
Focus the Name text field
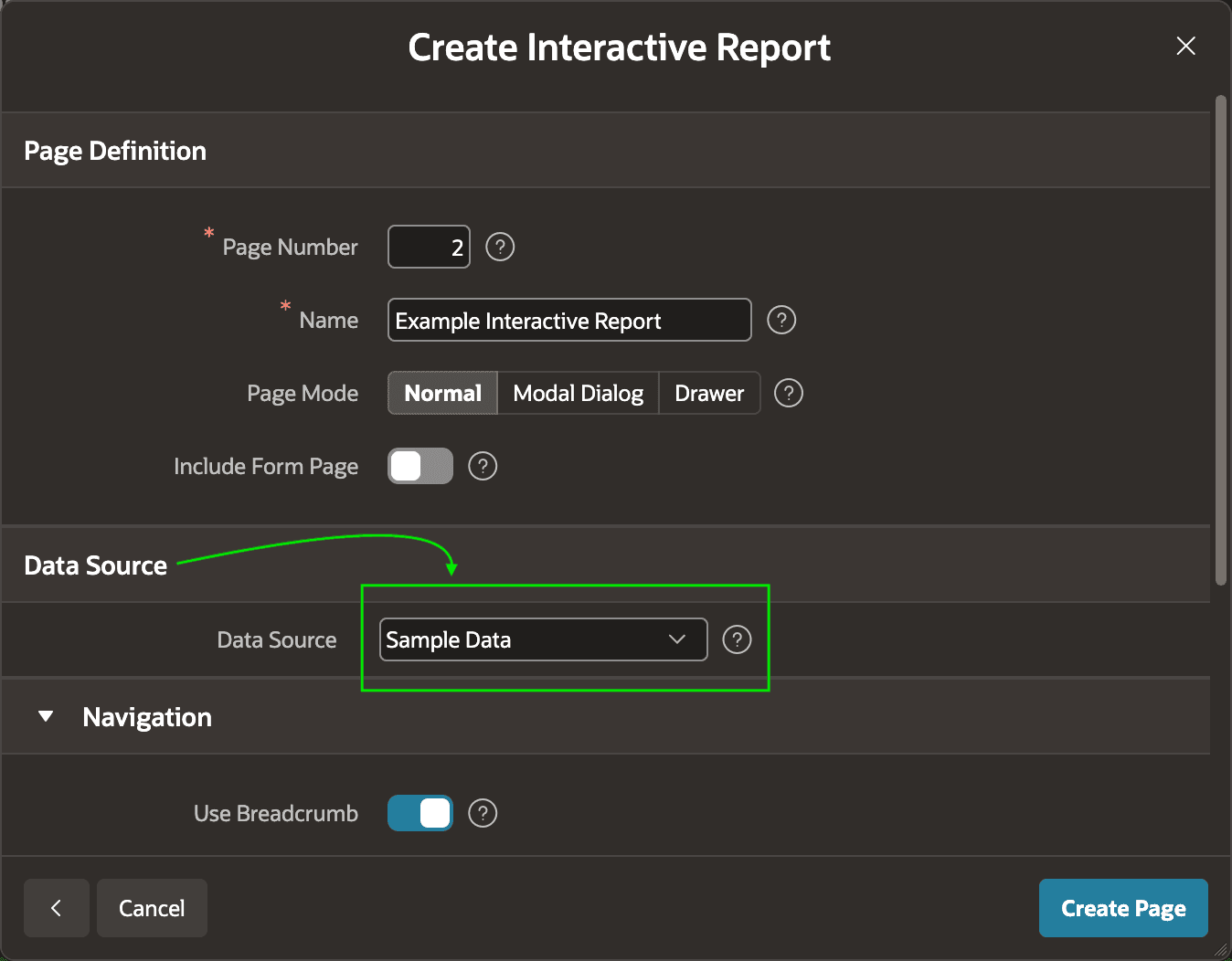569,320
